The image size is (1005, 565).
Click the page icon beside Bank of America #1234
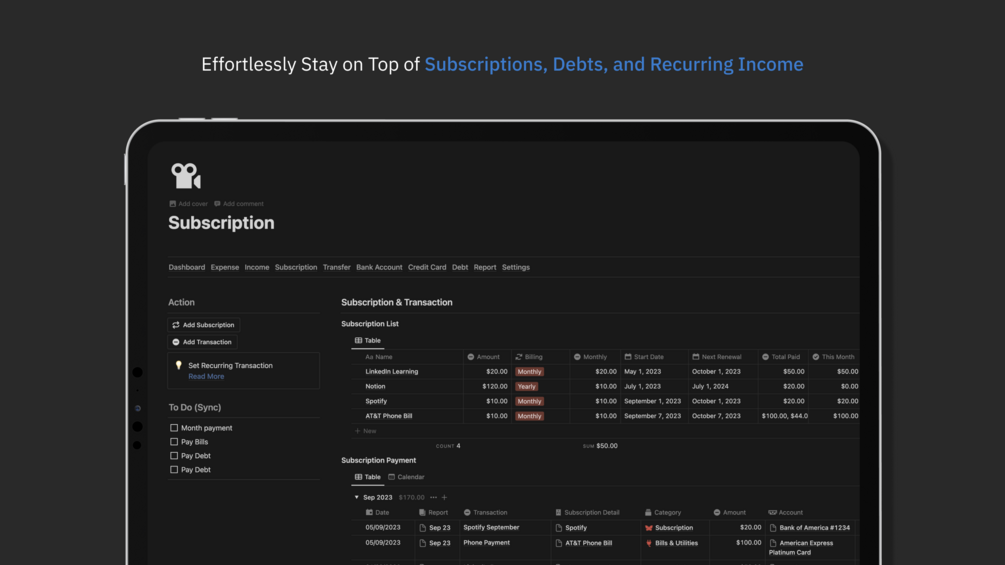click(x=773, y=528)
